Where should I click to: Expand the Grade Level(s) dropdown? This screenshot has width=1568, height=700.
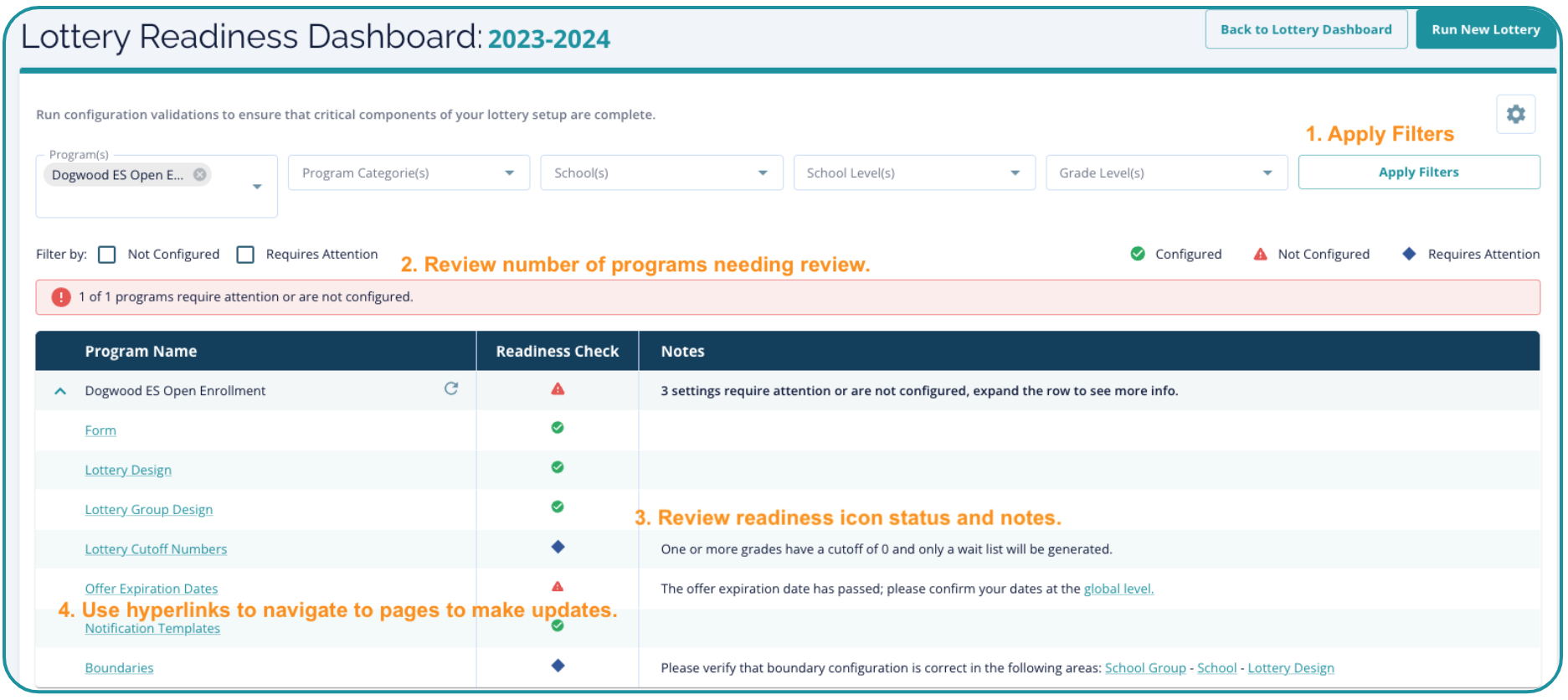[x=1165, y=173]
